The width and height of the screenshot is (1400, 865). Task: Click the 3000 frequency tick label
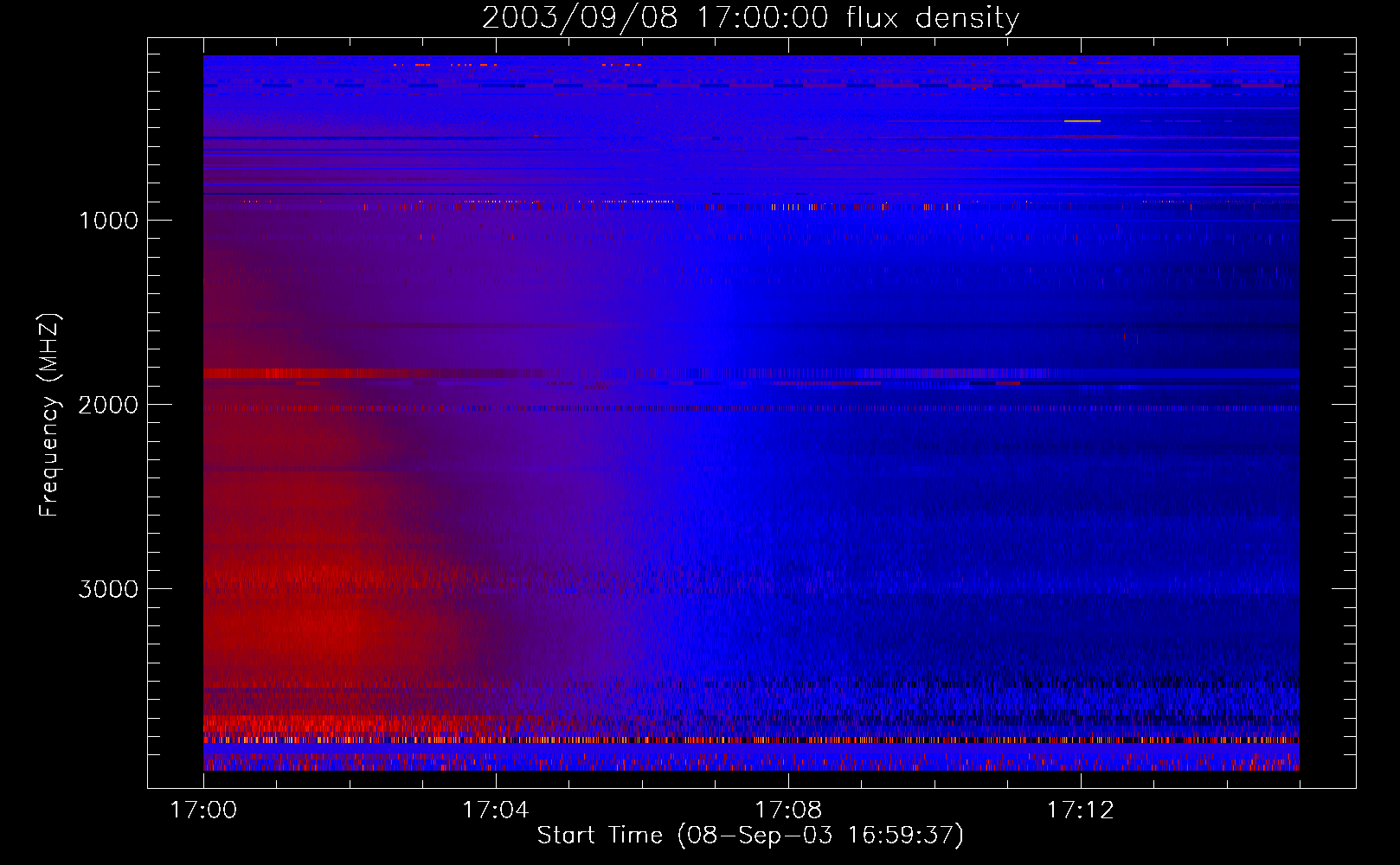(108, 589)
